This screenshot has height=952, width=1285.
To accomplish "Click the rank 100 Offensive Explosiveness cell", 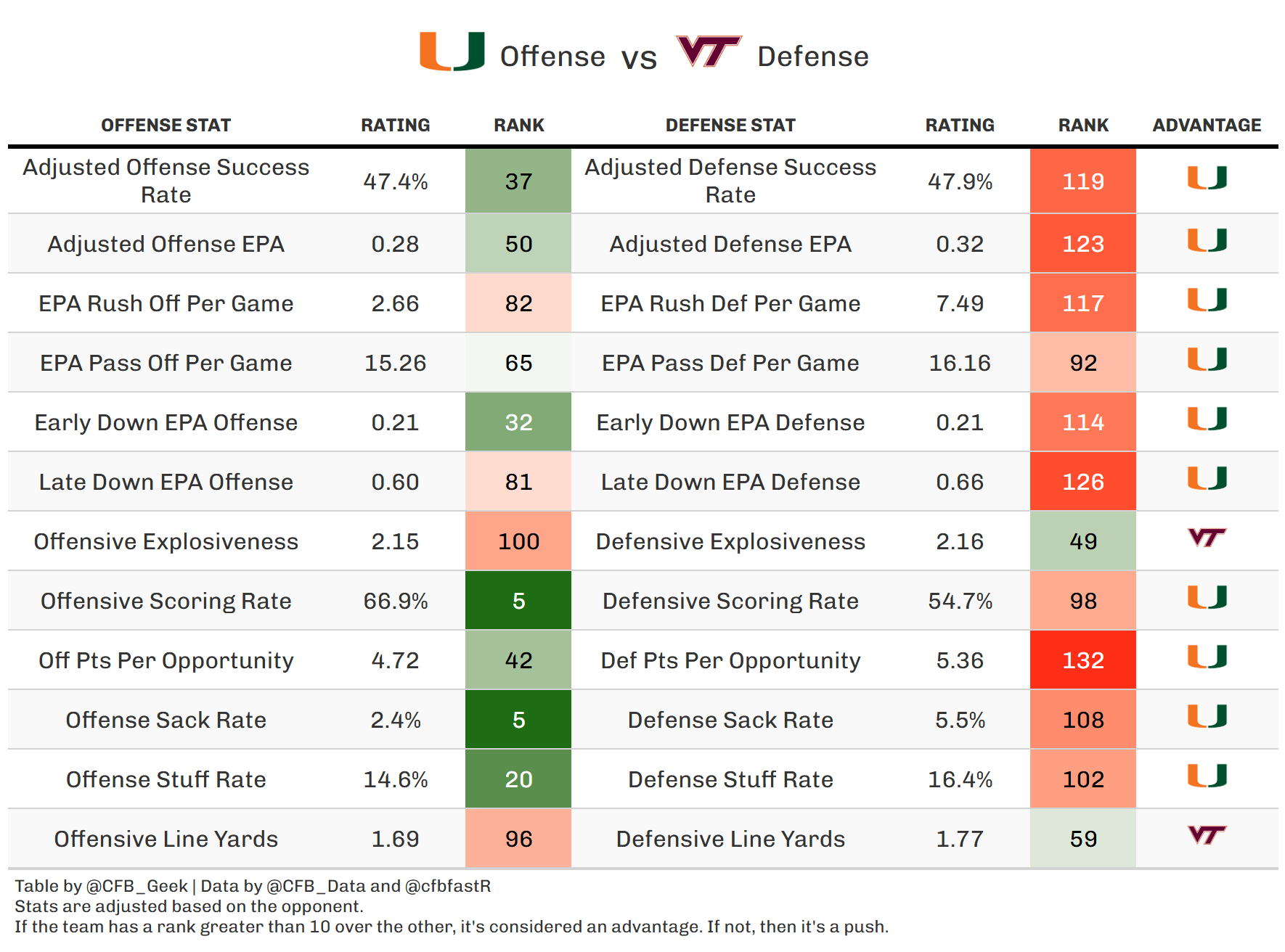I will point(518,541).
